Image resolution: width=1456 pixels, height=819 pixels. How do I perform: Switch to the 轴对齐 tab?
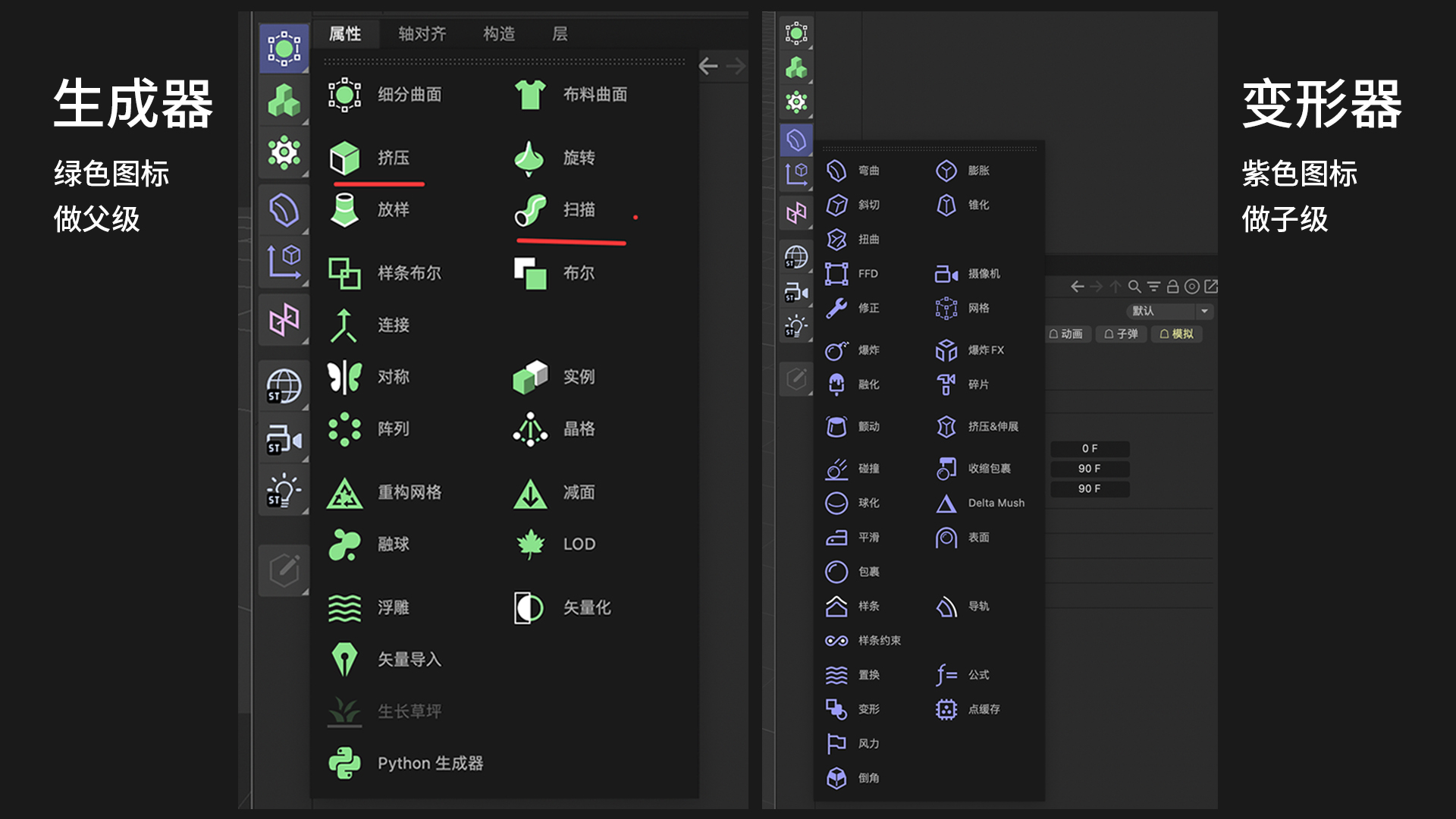click(x=422, y=33)
